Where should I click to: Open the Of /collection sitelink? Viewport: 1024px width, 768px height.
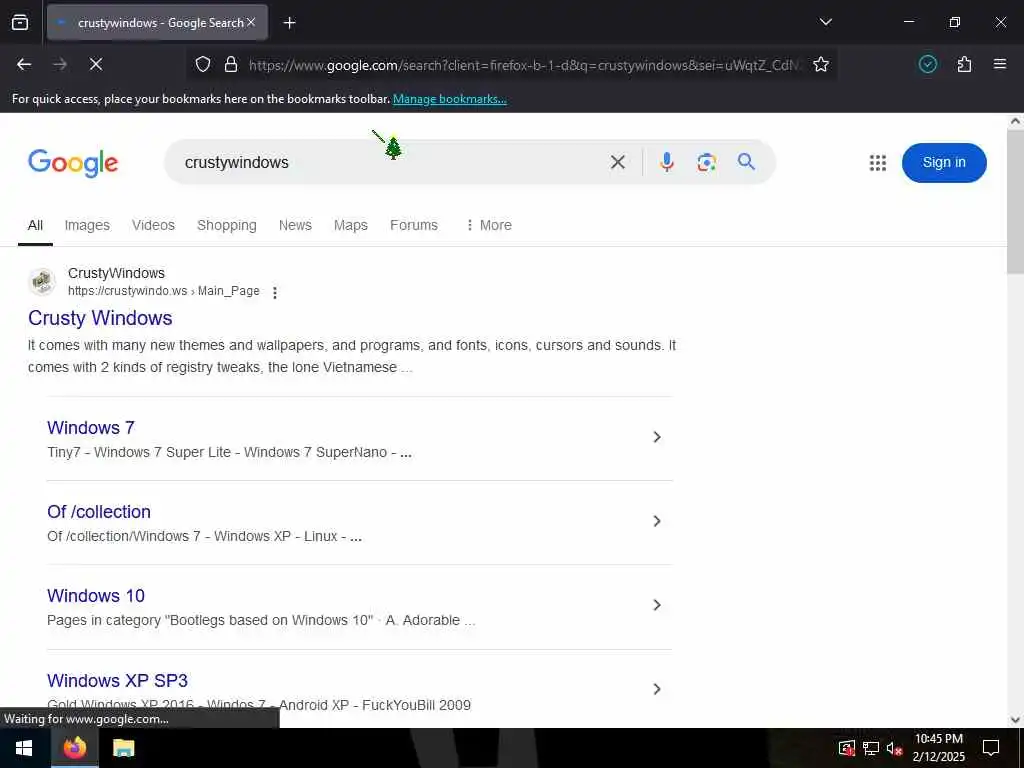point(99,512)
